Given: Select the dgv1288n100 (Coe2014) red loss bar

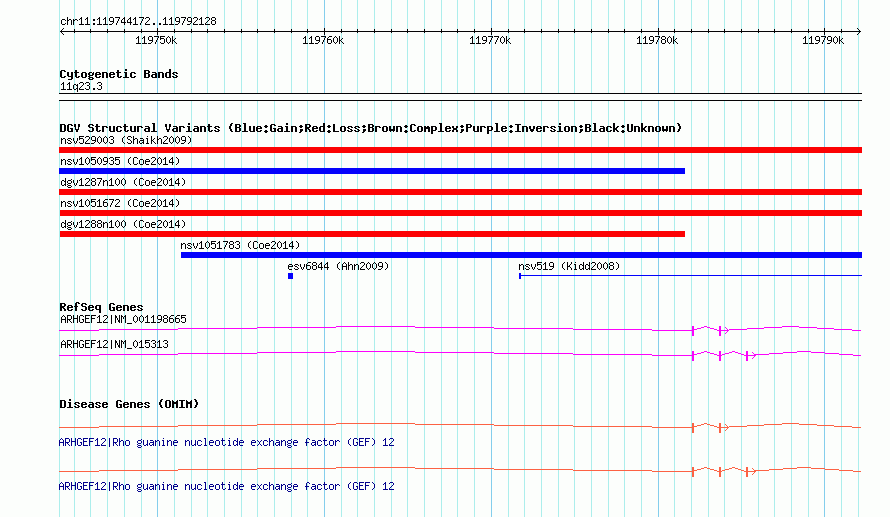Looking at the screenshot, I should 372,234.
